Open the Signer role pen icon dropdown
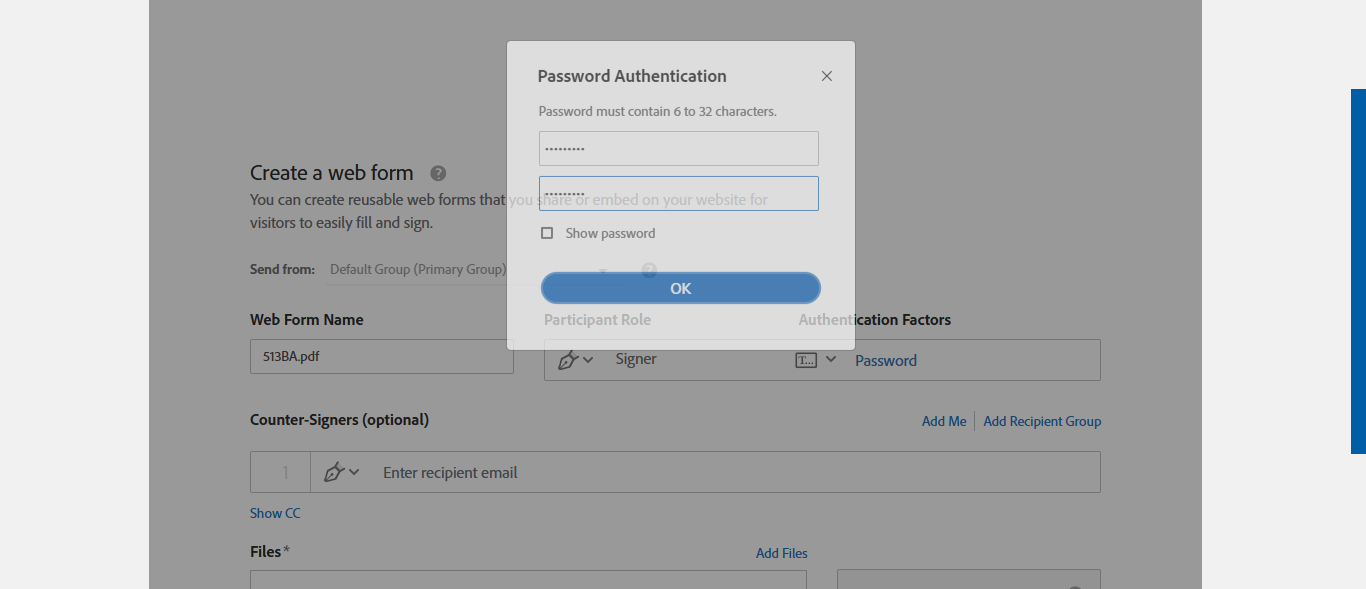The width and height of the screenshot is (1366, 589). click(575, 360)
